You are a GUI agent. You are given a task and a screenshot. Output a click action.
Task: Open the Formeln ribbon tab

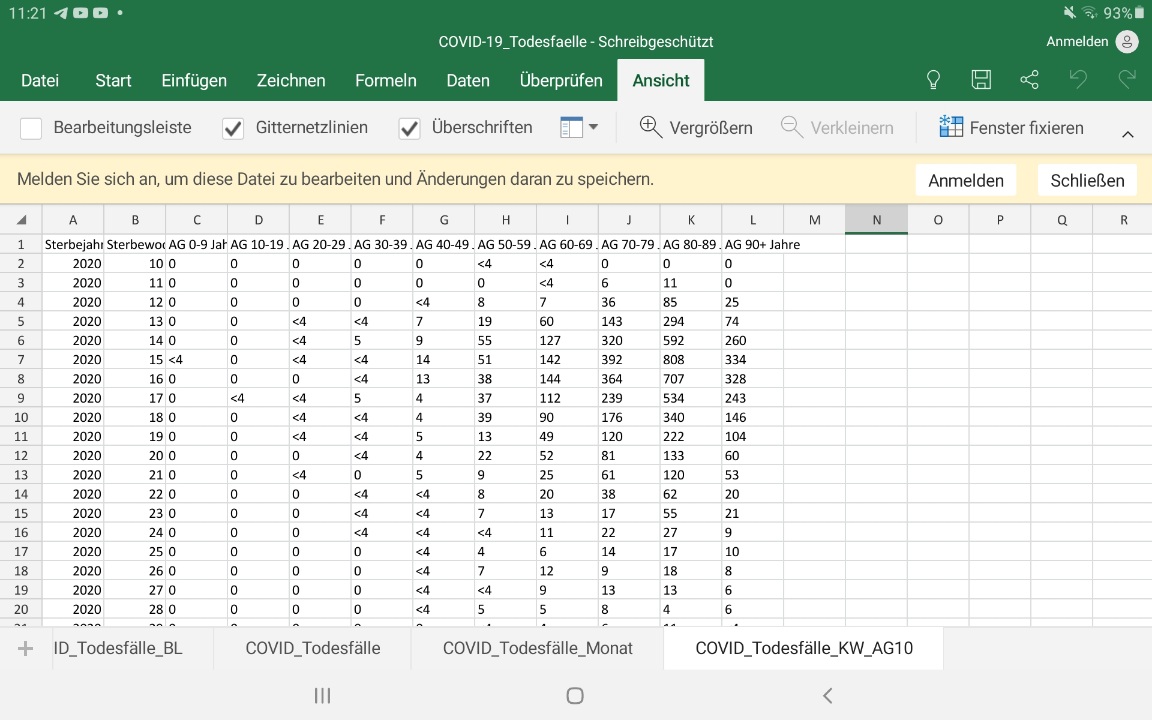[x=385, y=81]
